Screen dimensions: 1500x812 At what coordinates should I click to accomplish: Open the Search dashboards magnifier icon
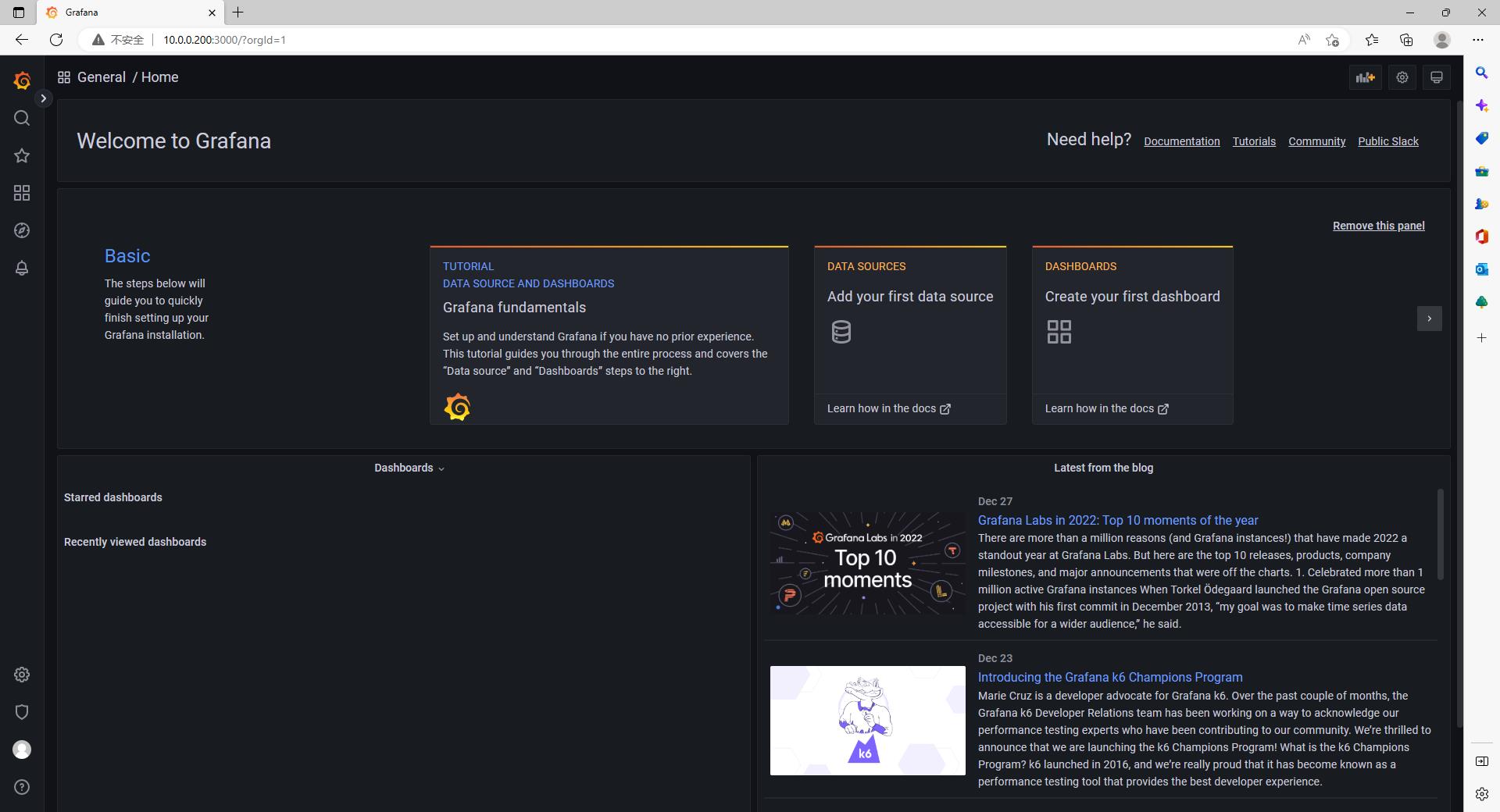(22, 118)
